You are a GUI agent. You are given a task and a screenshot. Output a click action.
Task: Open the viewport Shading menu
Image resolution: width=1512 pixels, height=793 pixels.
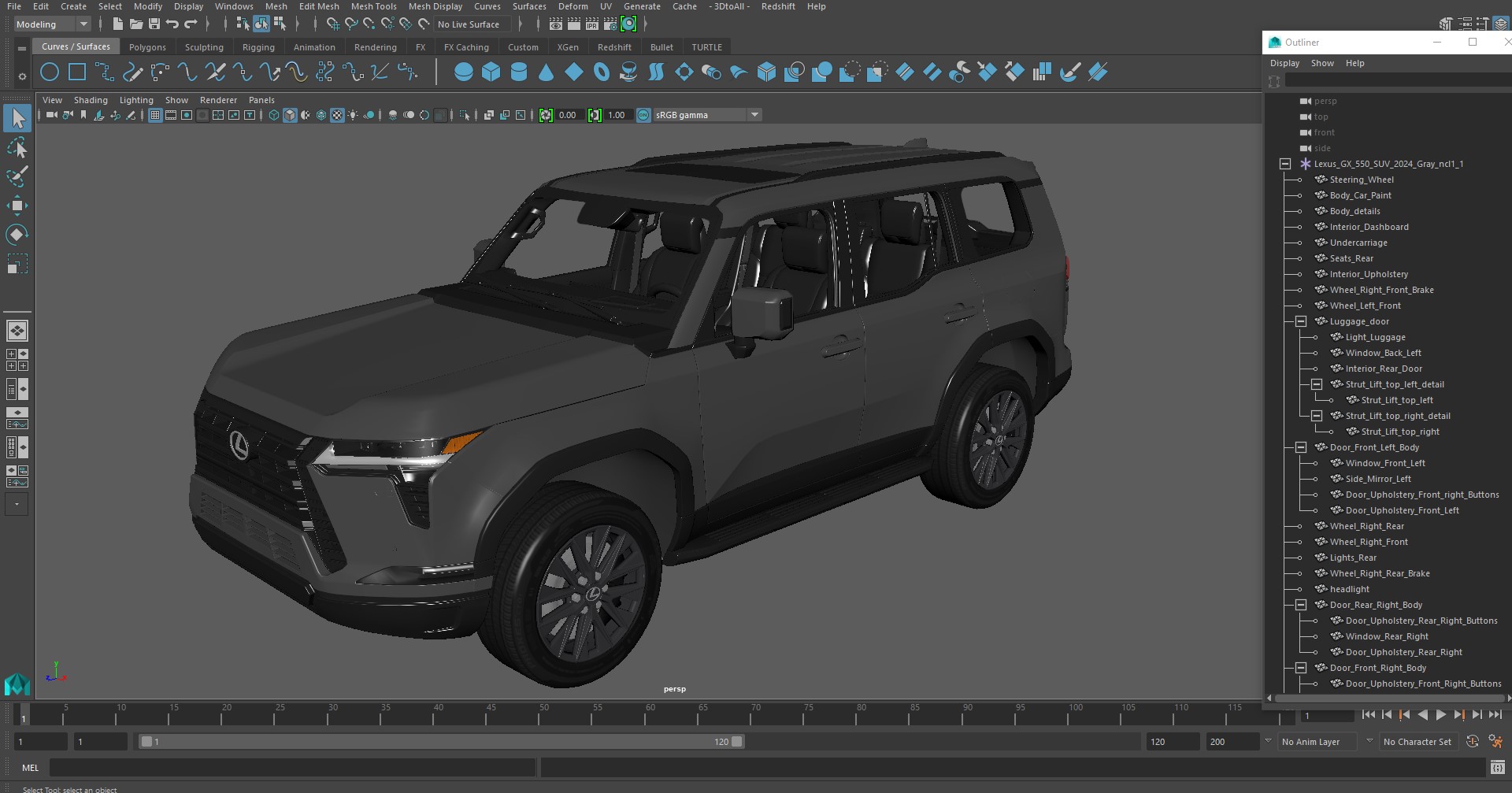click(91, 100)
